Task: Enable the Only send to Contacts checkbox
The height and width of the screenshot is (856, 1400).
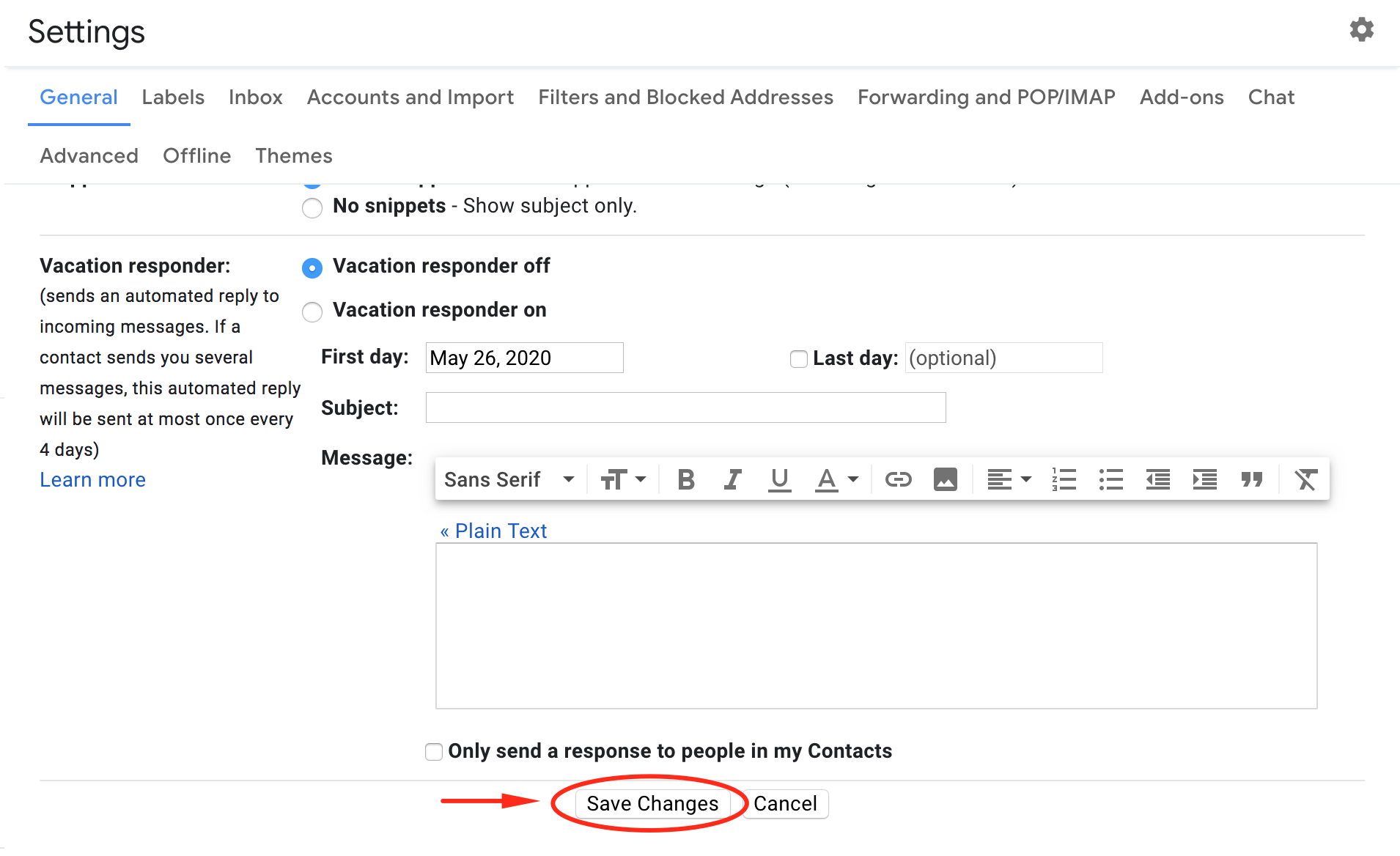Action: coord(433,751)
